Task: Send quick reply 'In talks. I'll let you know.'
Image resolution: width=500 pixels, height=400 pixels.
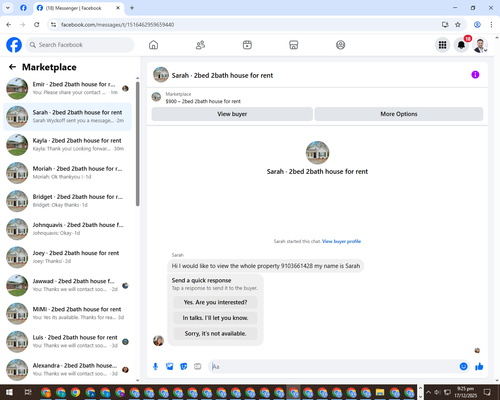Action: click(215, 318)
